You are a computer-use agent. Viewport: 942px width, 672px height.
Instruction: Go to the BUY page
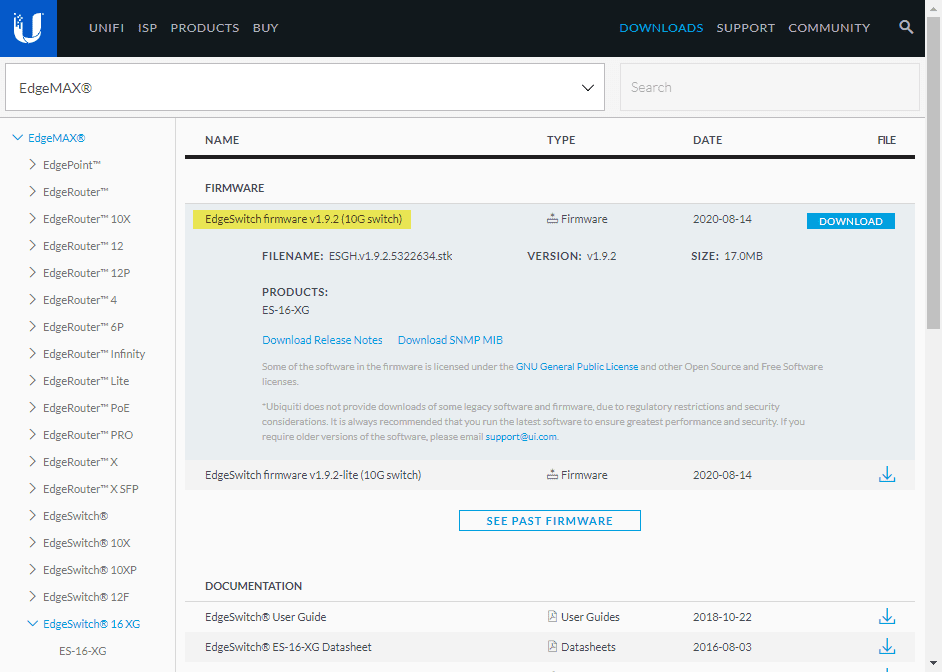tap(266, 28)
